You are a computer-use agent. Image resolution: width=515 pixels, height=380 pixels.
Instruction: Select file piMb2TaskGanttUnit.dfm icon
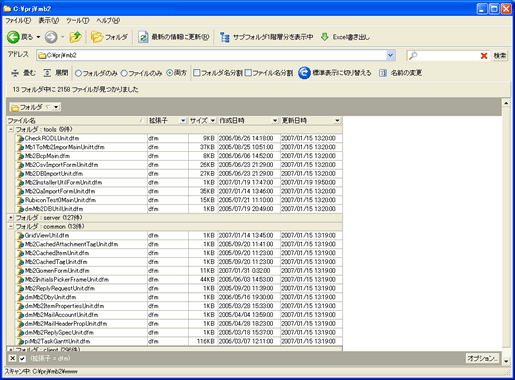tap(21, 341)
